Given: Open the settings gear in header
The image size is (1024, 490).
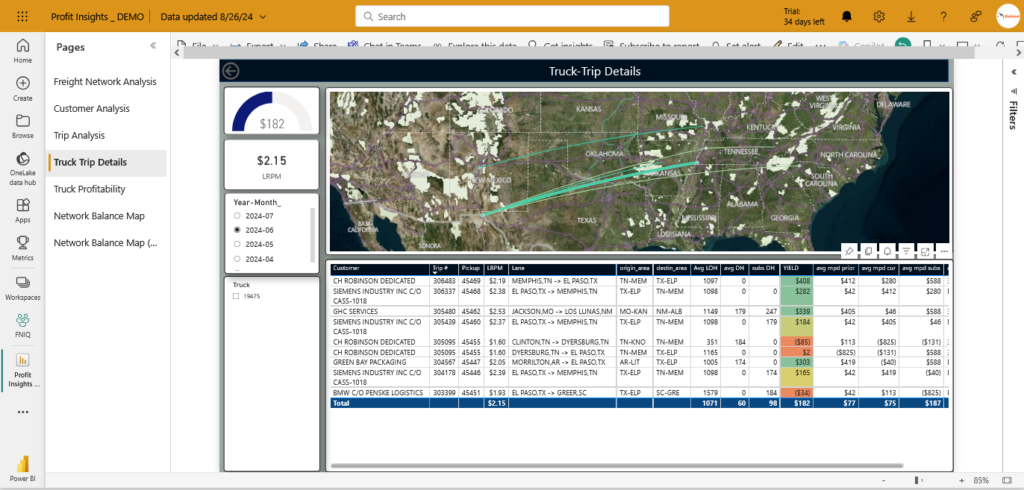Looking at the screenshot, I should pos(879,16).
